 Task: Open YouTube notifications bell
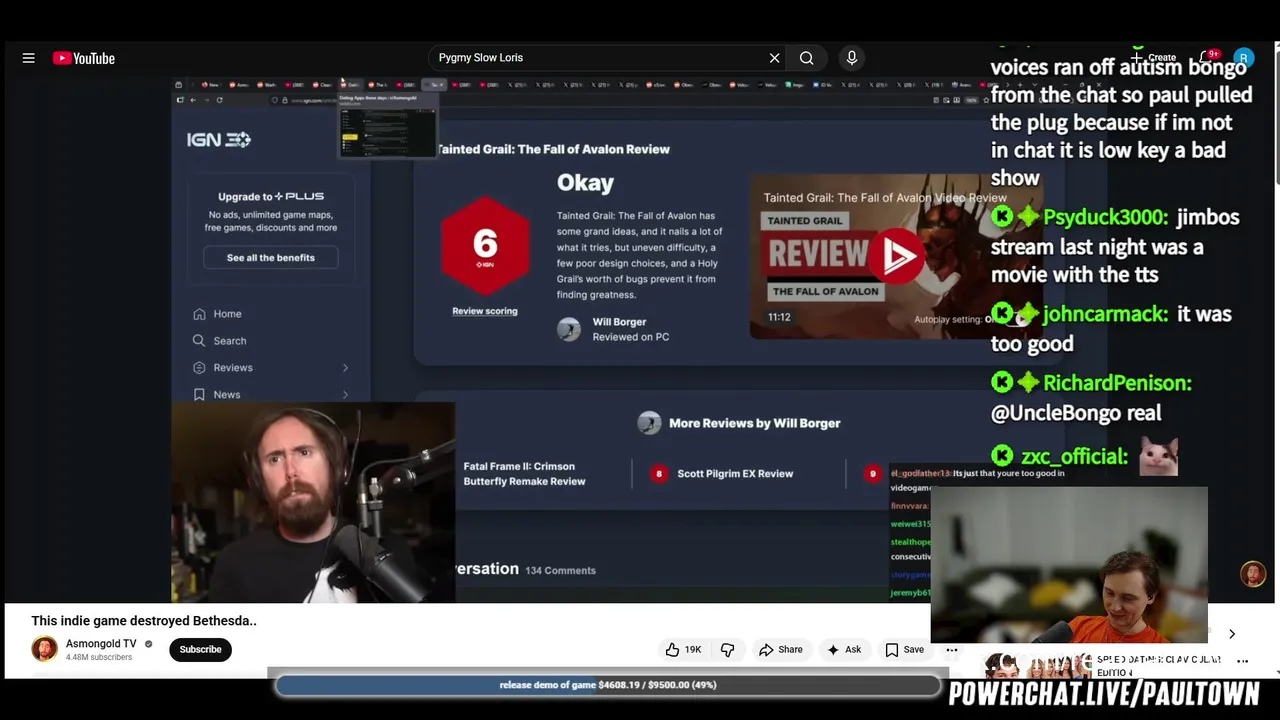1208,58
